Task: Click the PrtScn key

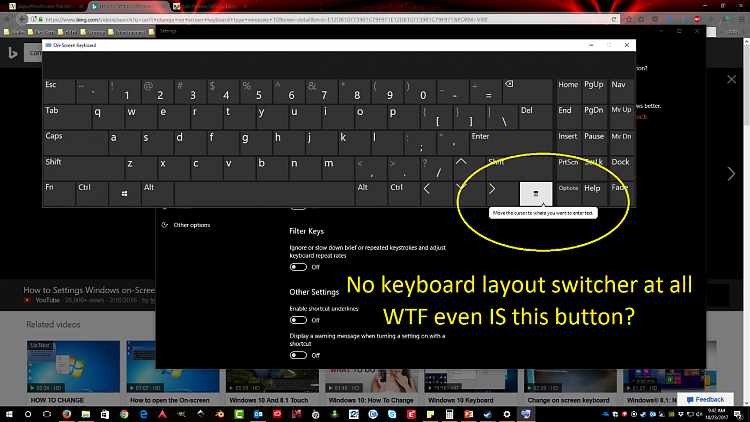Action: point(568,168)
